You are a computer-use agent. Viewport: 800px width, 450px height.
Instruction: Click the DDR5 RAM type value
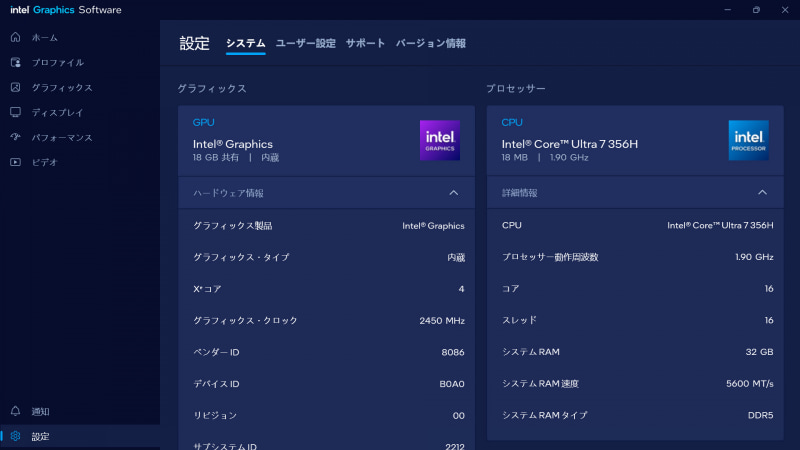coord(761,415)
